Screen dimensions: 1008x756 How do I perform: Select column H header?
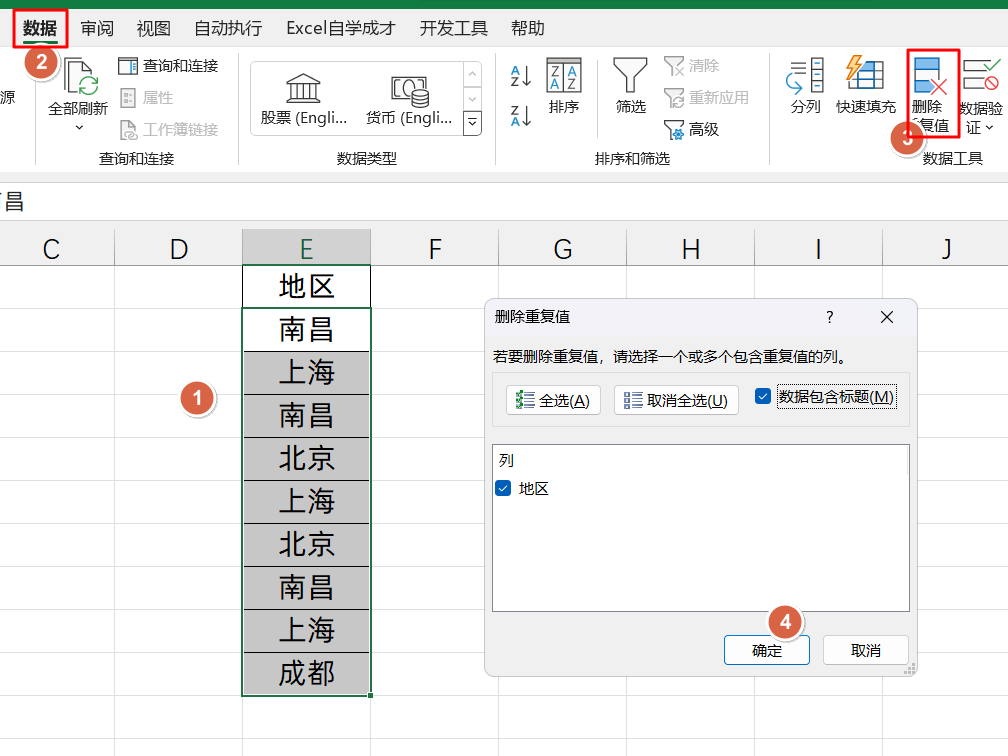(690, 248)
